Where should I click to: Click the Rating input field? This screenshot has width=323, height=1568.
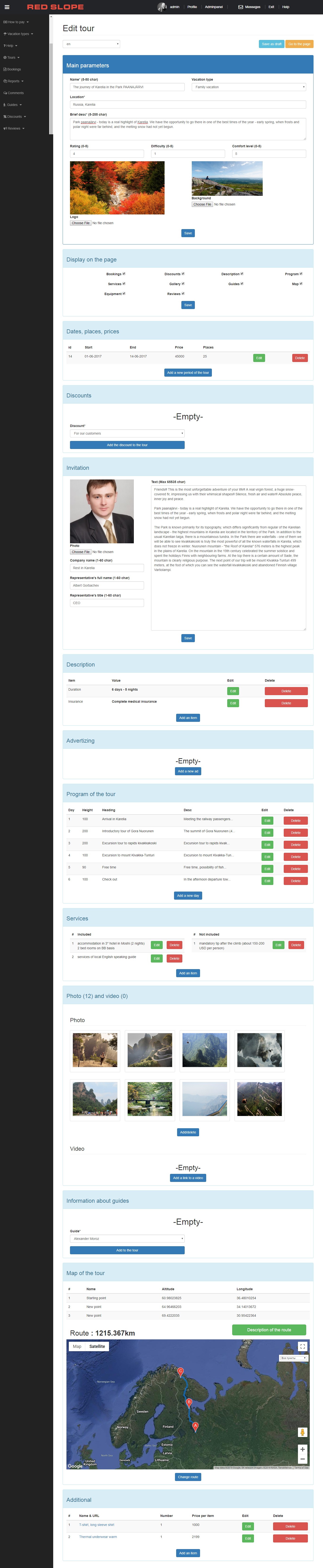tap(107, 153)
